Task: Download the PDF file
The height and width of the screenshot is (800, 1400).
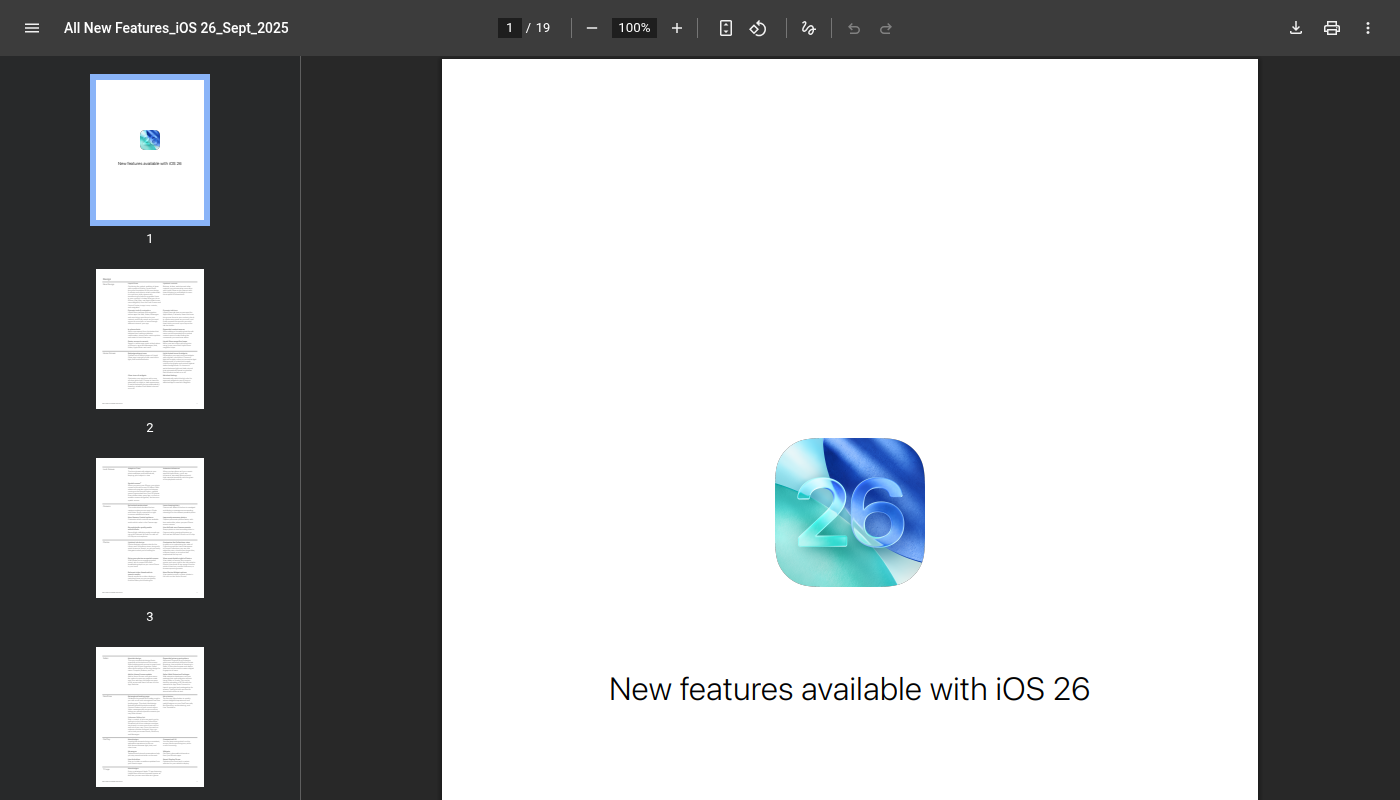Action: tap(1296, 28)
